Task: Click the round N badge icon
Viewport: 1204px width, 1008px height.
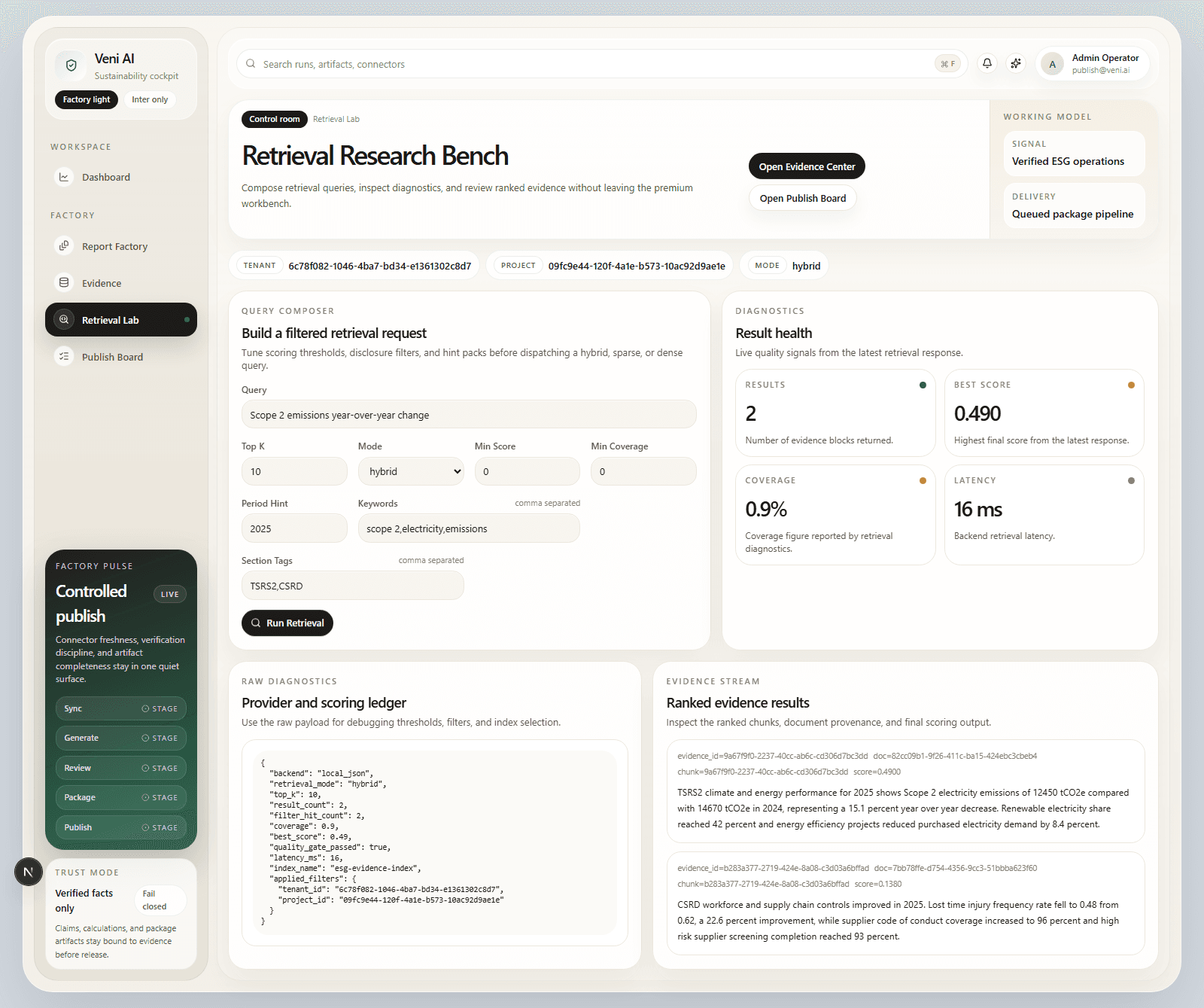Action: pos(29,872)
